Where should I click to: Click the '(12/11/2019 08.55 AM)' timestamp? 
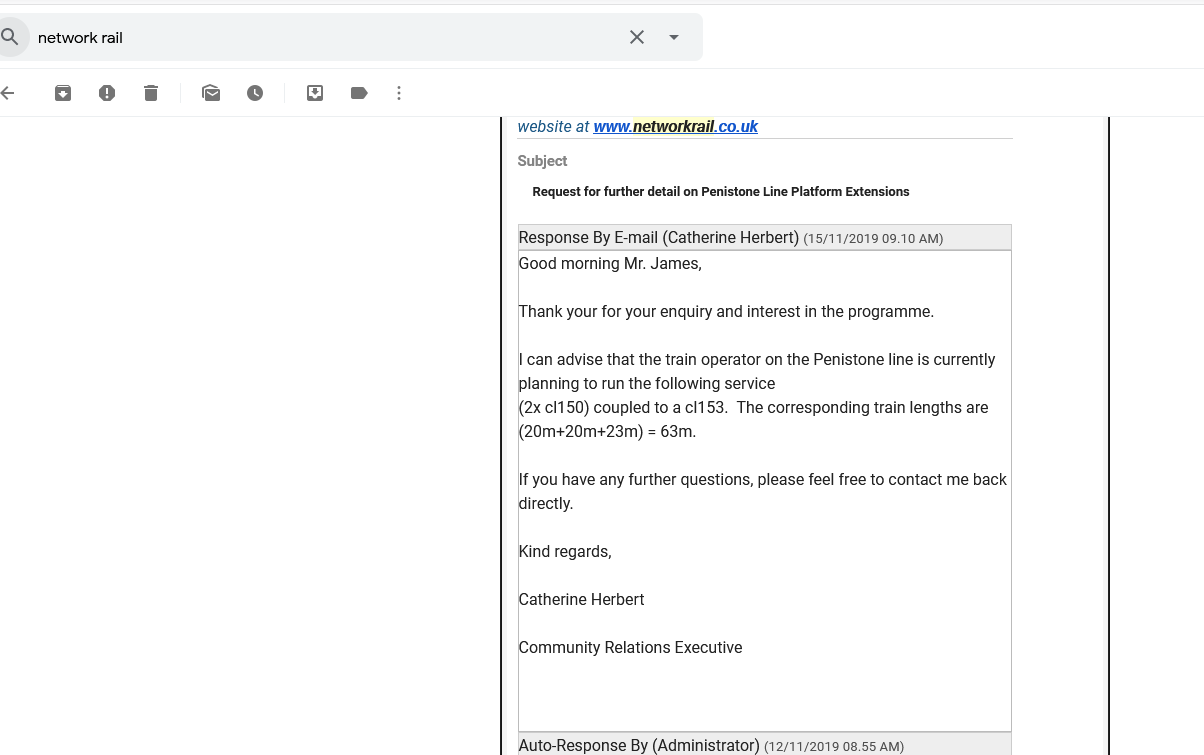tap(834, 746)
